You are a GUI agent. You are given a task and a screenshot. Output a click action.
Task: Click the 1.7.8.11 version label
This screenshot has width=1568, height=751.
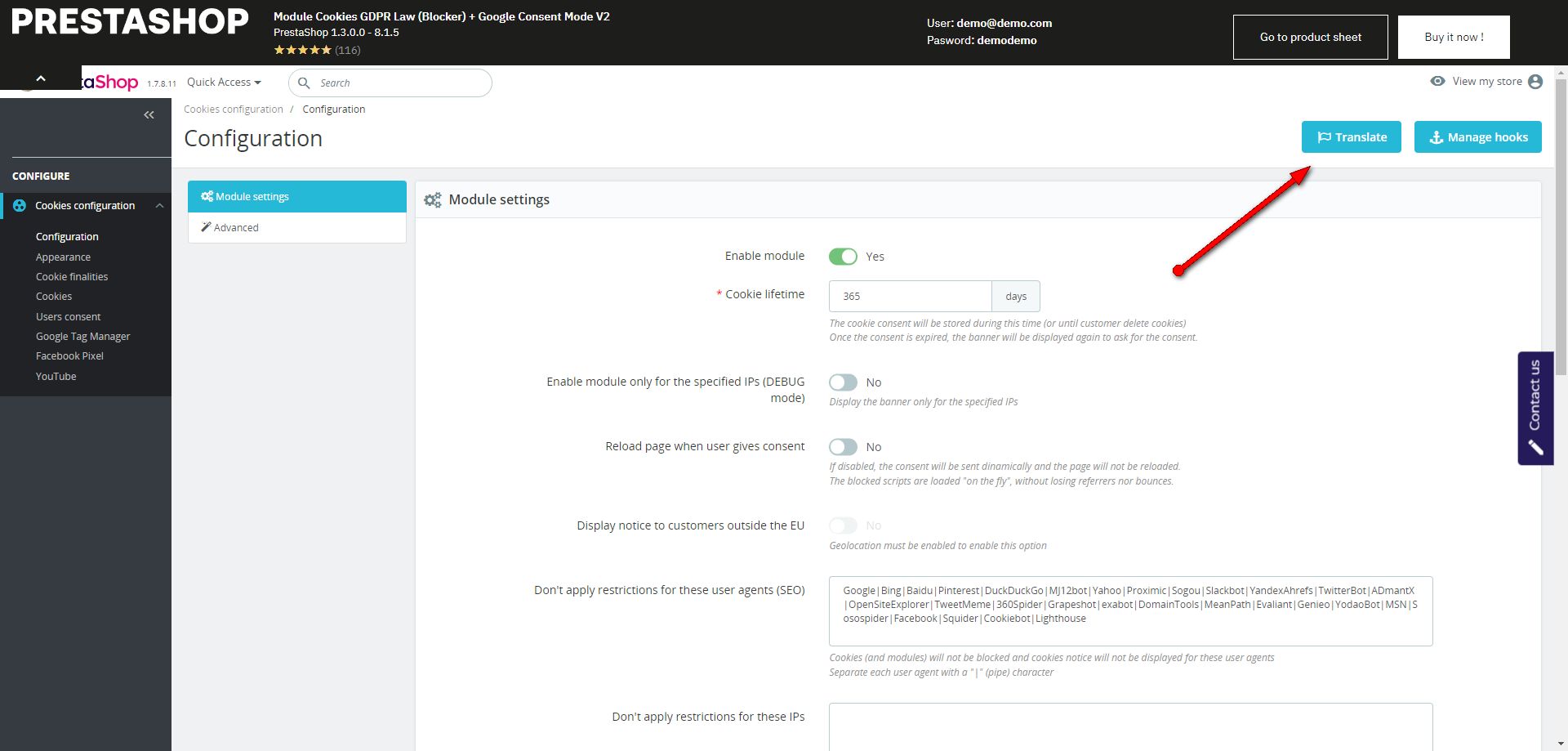pyautogui.click(x=162, y=83)
